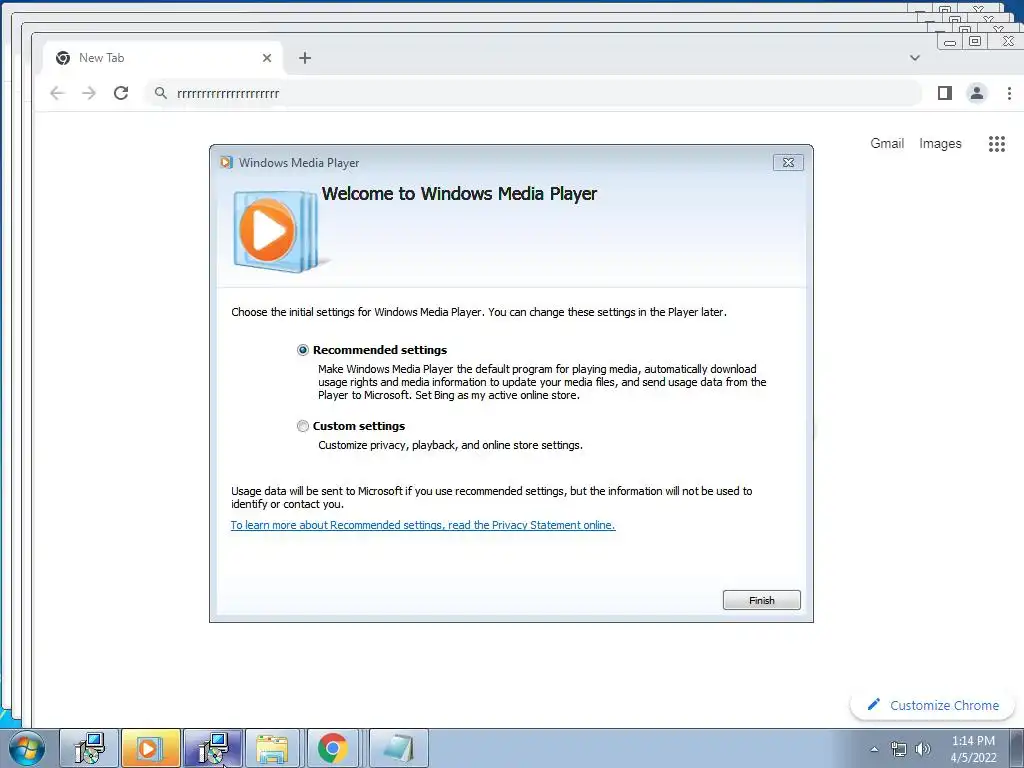
Task: Open the Chrome profile avatar
Action: 976,93
